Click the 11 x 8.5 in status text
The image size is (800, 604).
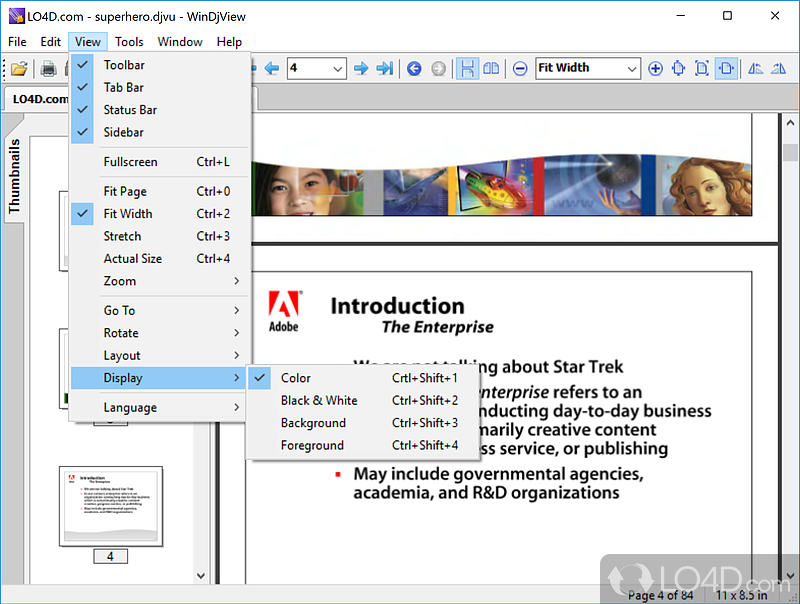tap(741, 595)
